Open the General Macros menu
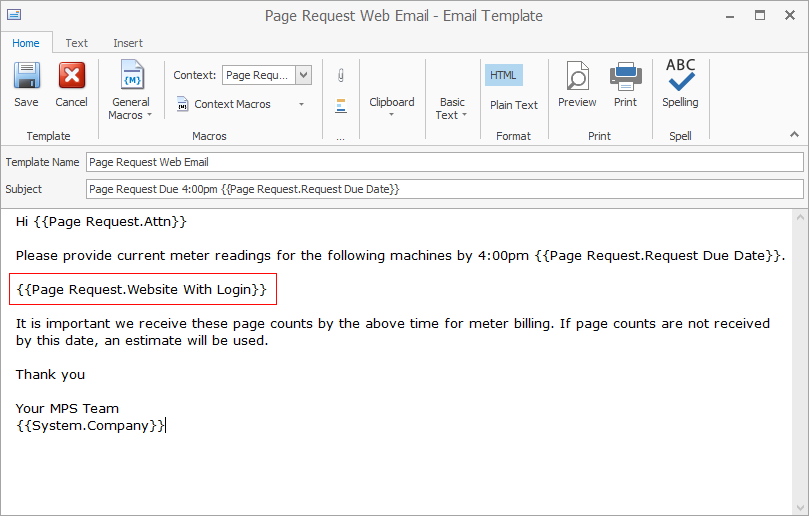The height and width of the screenshot is (516, 809). (x=130, y=91)
